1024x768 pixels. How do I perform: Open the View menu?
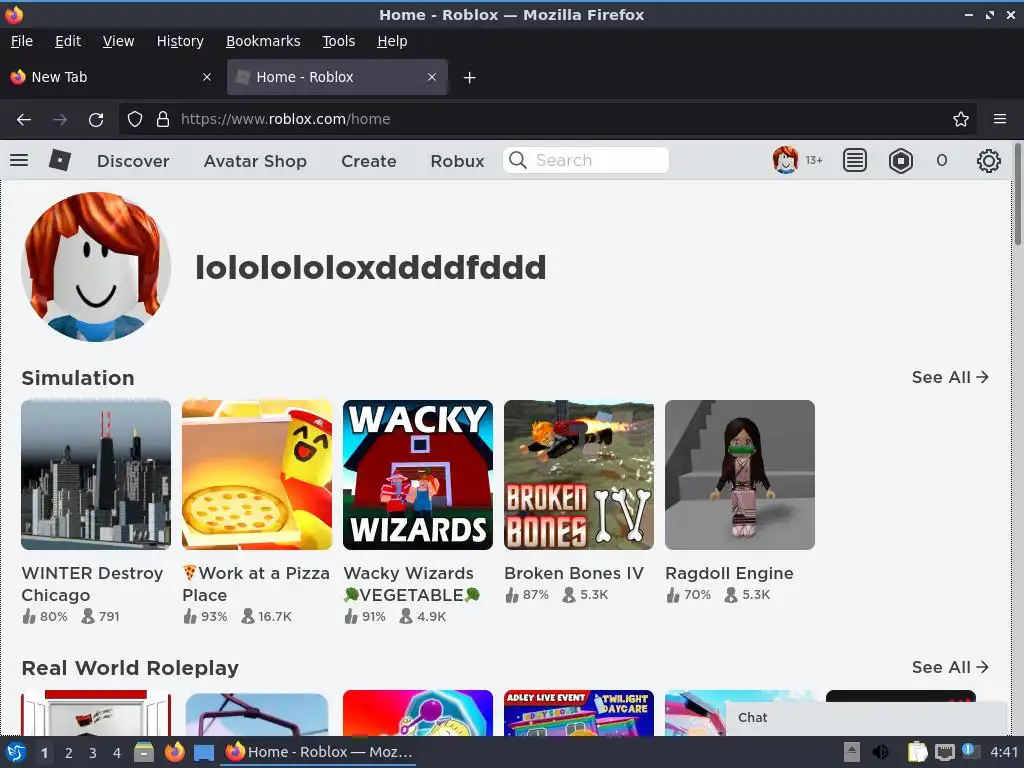pos(118,41)
